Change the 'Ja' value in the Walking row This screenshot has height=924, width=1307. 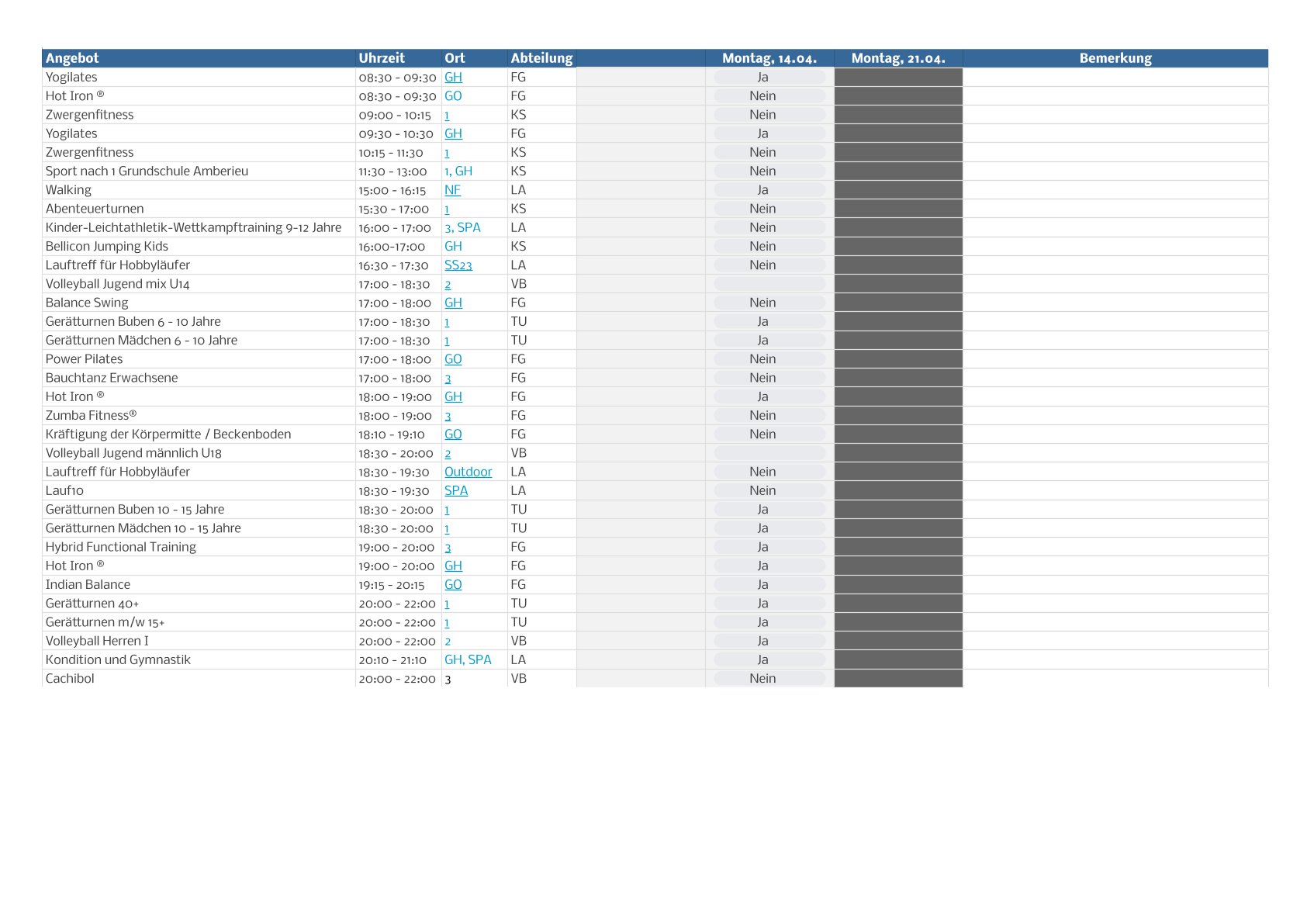pos(769,190)
